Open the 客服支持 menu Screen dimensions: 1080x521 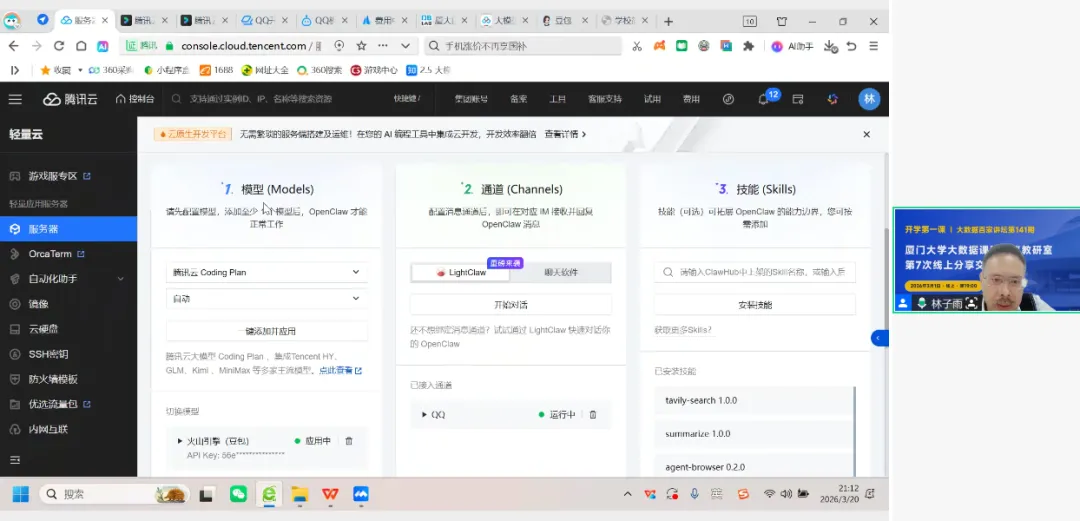point(605,99)
